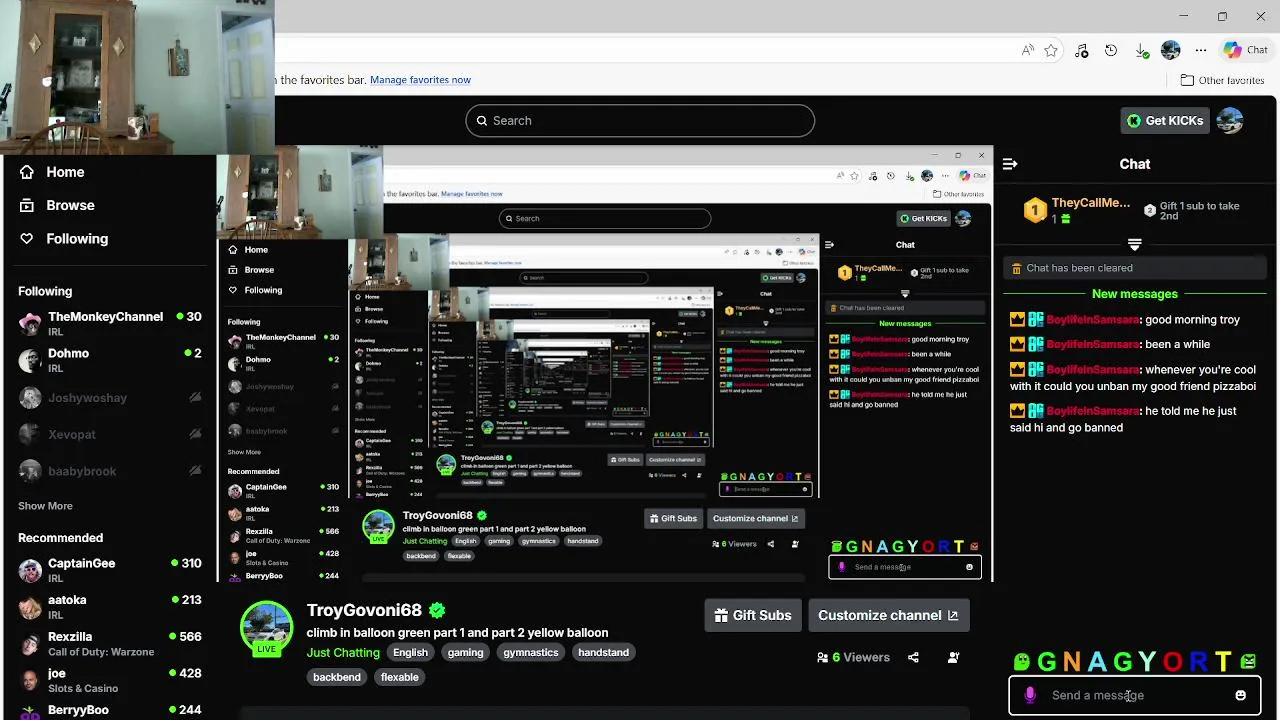Screen dimensions: 1280x720
Task: Click Gift 1 sub to take 2nd
Action: [1192, 211]
